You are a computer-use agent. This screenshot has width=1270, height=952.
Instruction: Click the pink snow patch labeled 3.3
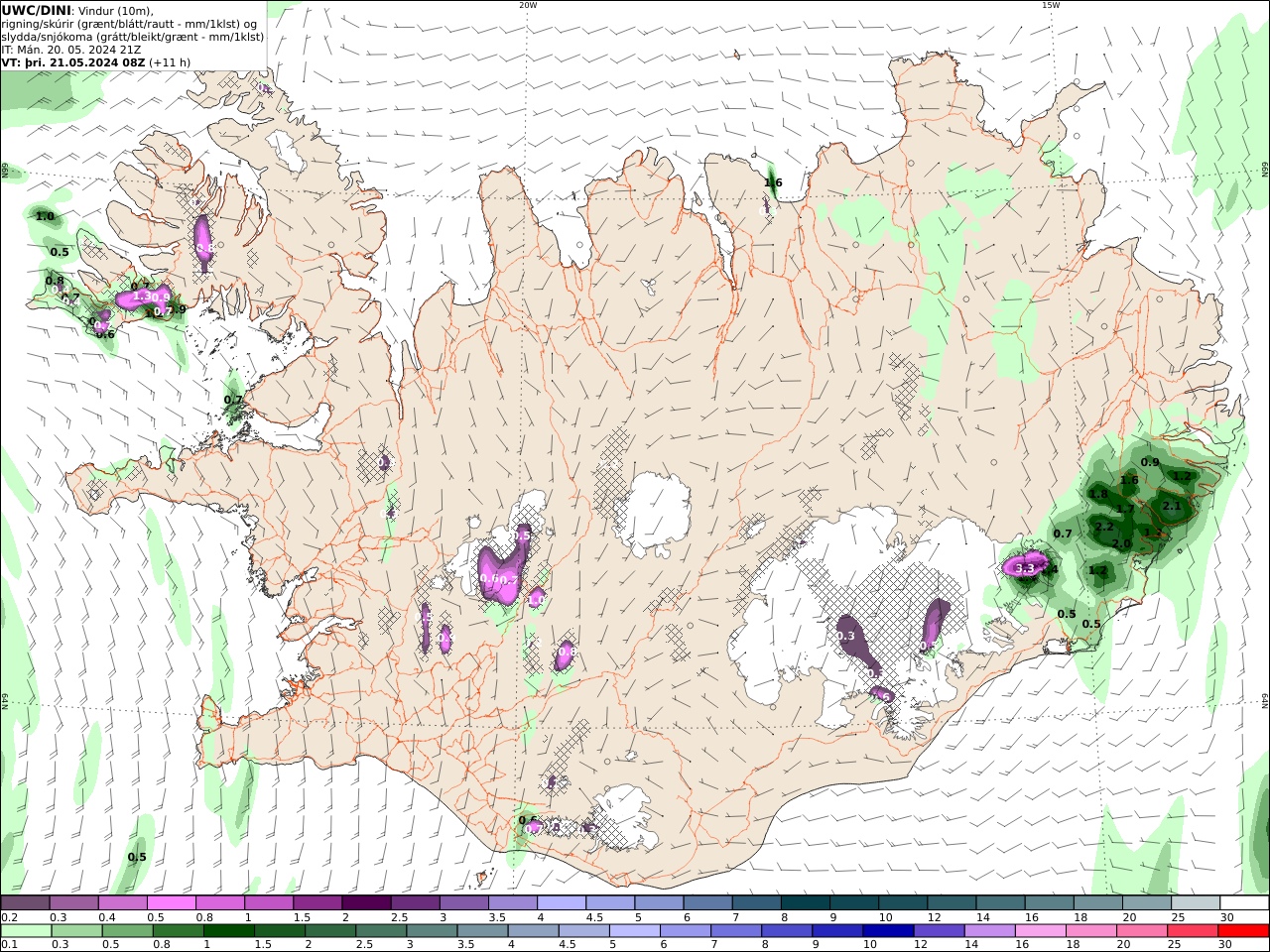coord(1025,567)
